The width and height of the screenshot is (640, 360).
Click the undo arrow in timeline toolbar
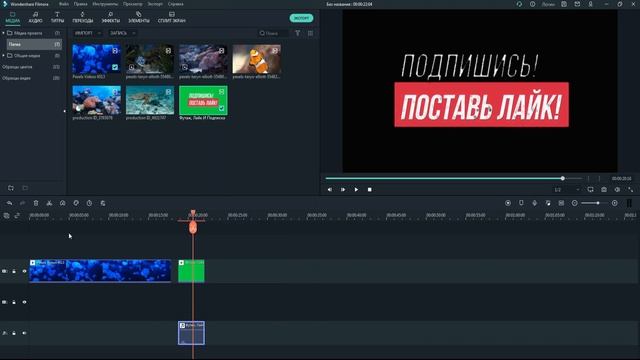[9, 203]
